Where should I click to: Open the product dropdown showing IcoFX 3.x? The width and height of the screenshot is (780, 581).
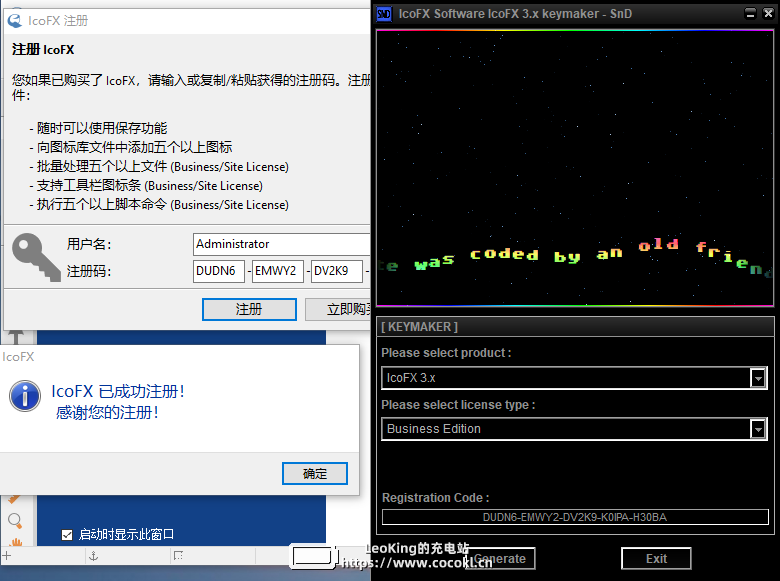(574, 378)
